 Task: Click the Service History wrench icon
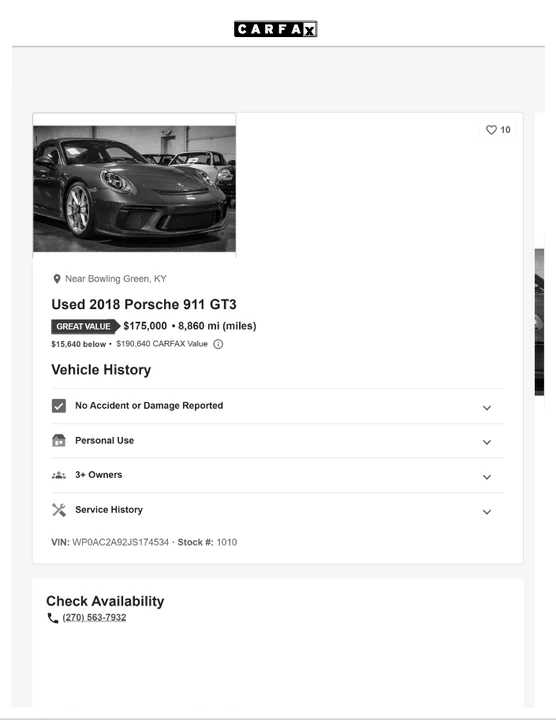[x=59, y=510]
